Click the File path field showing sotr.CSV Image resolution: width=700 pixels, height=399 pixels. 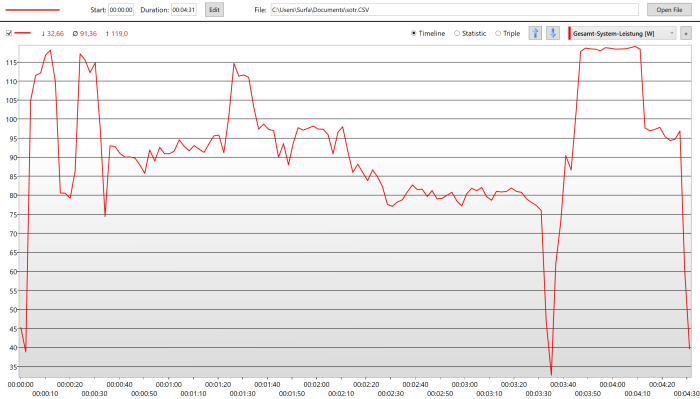[x=454, y=10]
